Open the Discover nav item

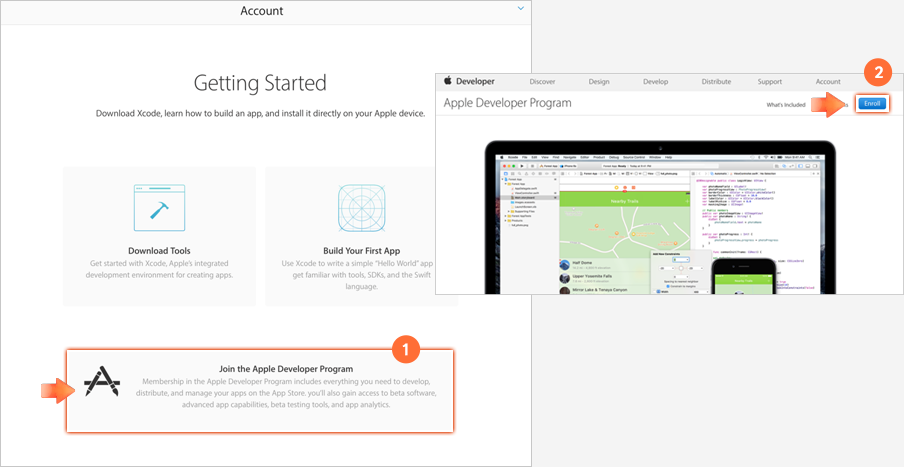click(x=542, y=82)
